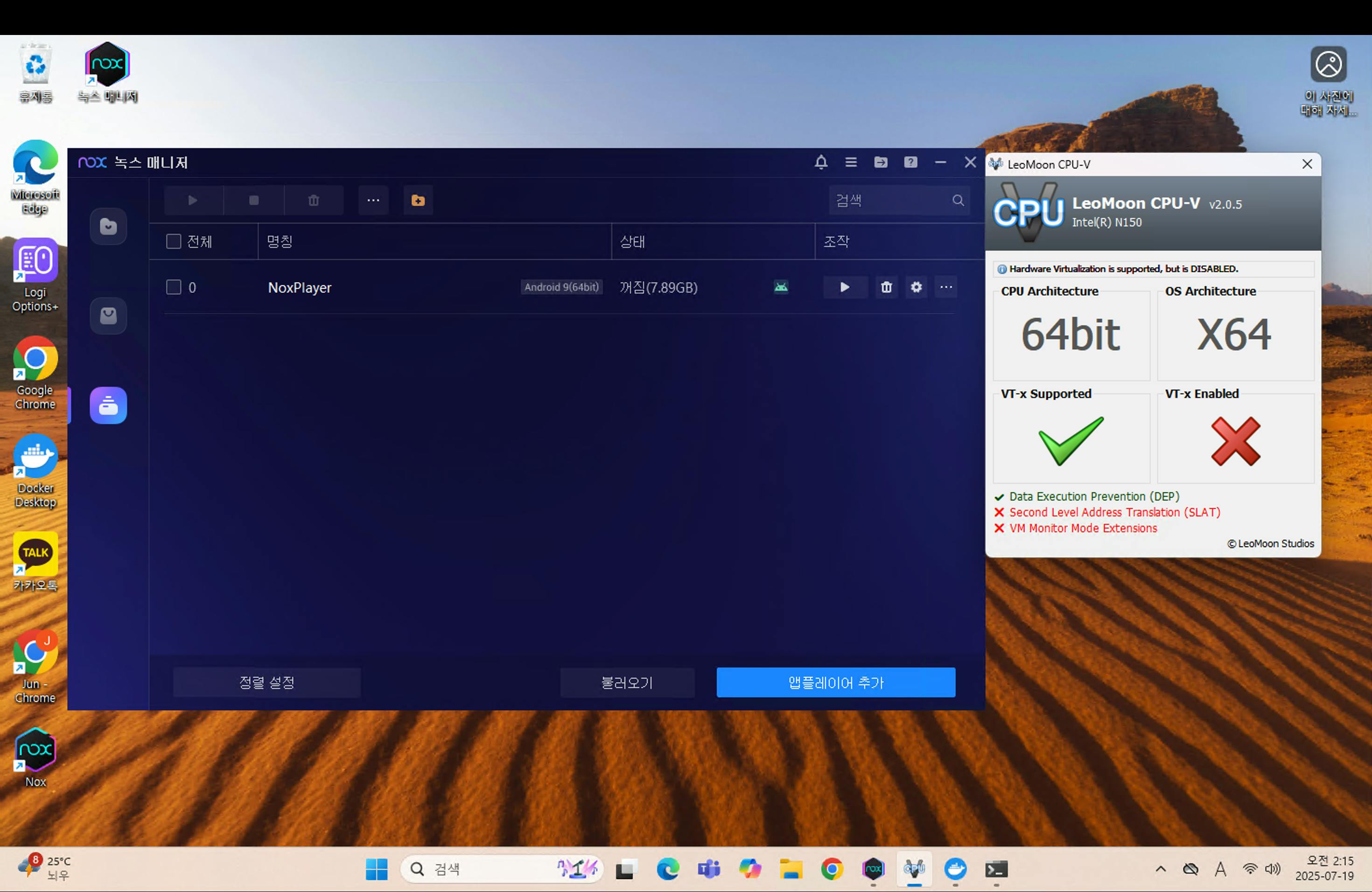
Task: Select the middle sidebar icon
Action: click(x=108, y=316)
